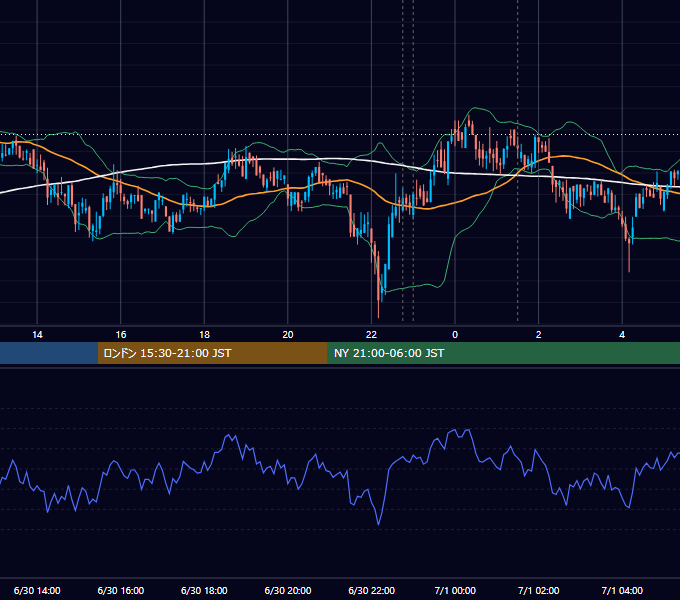Click the 6/30 22:00 date label
680x600 pixels.
pos(372,590)
